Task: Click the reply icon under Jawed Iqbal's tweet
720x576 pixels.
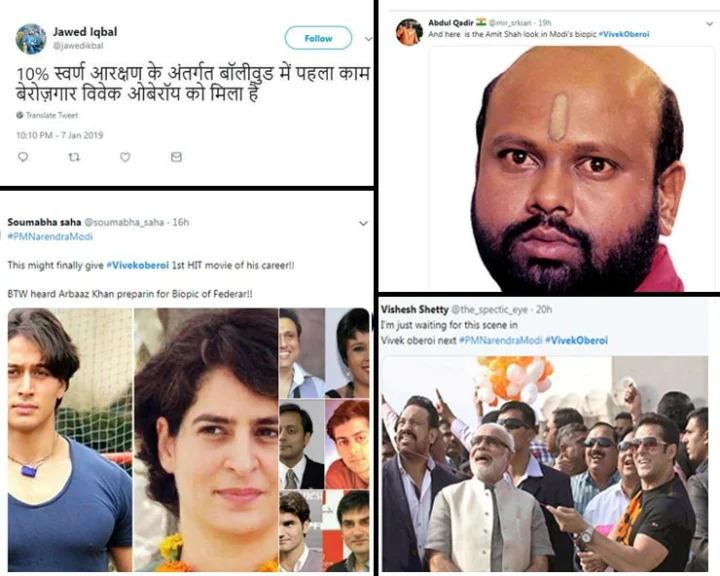Action: click(22, 157)
